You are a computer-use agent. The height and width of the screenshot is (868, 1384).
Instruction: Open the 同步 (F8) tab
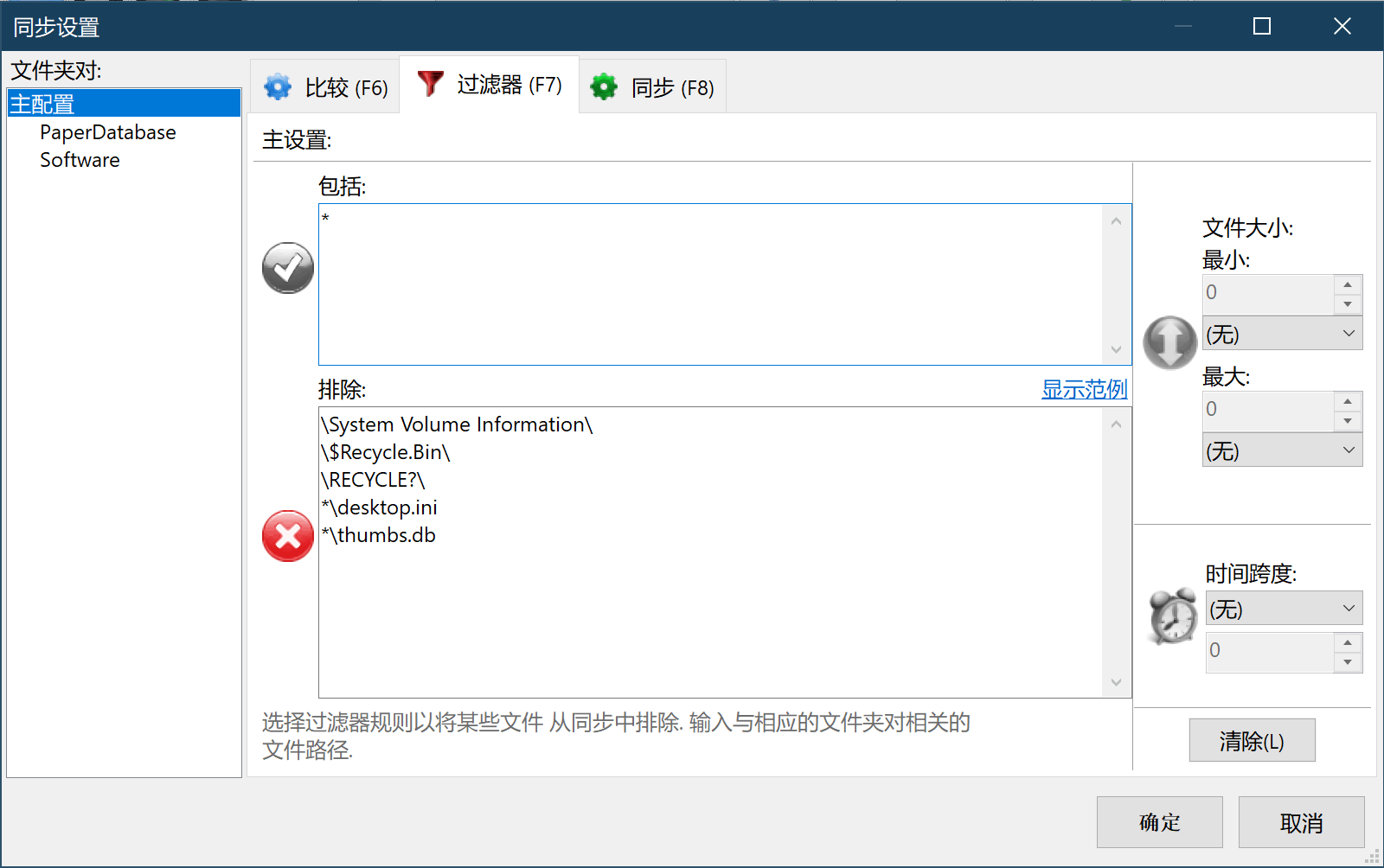(653, 86)
